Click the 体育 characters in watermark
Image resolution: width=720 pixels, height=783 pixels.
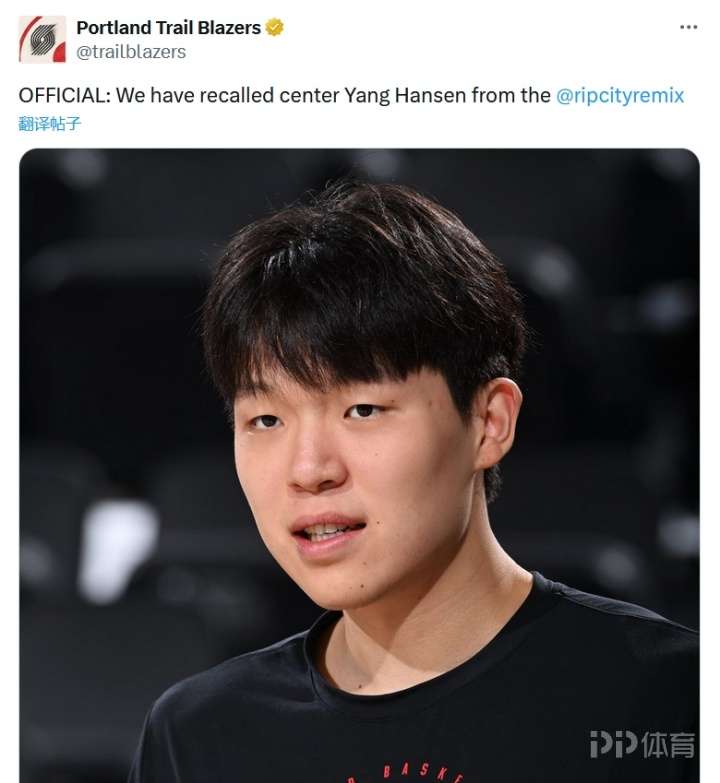[668, 745]
